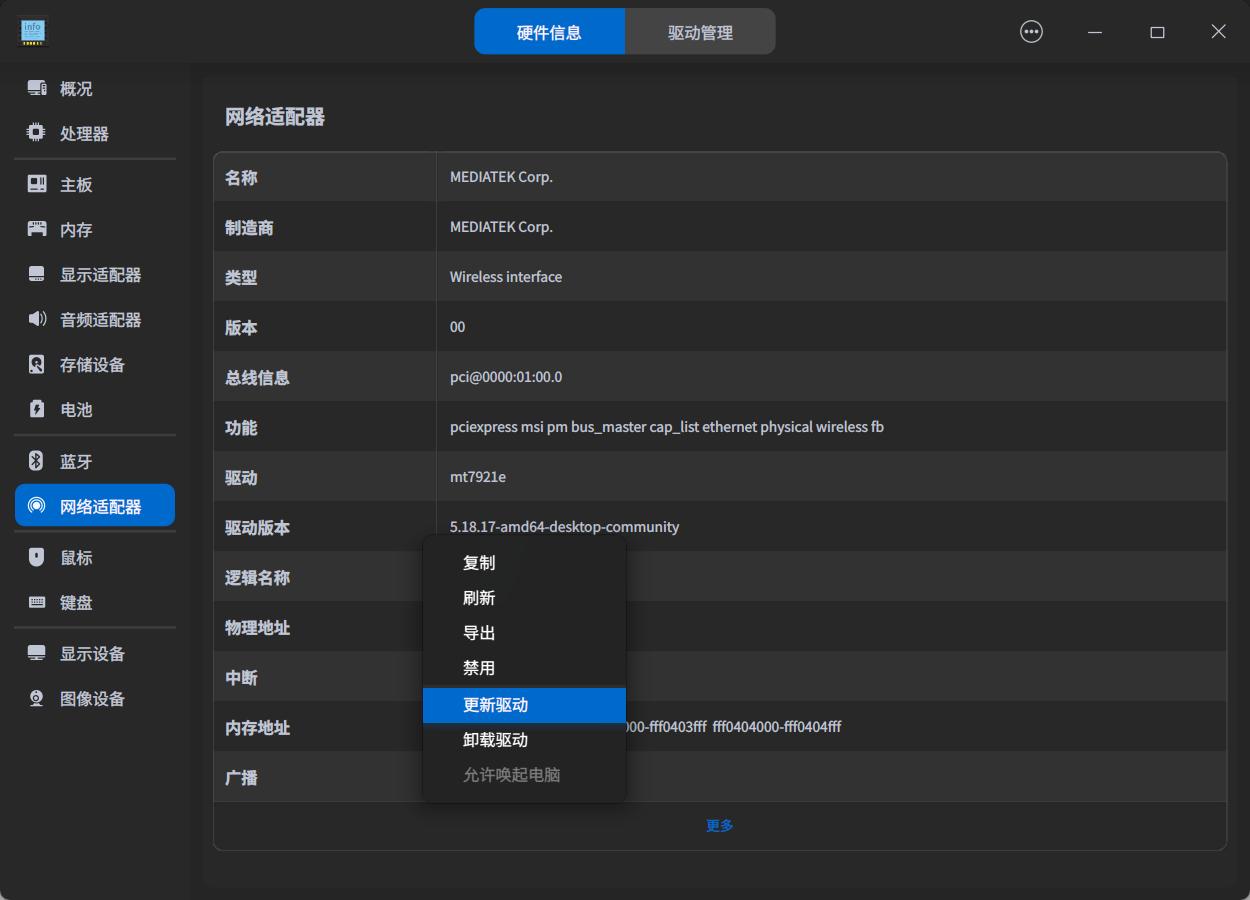
Task: Expand details with the More (更多) link
Action: (720, 826)
